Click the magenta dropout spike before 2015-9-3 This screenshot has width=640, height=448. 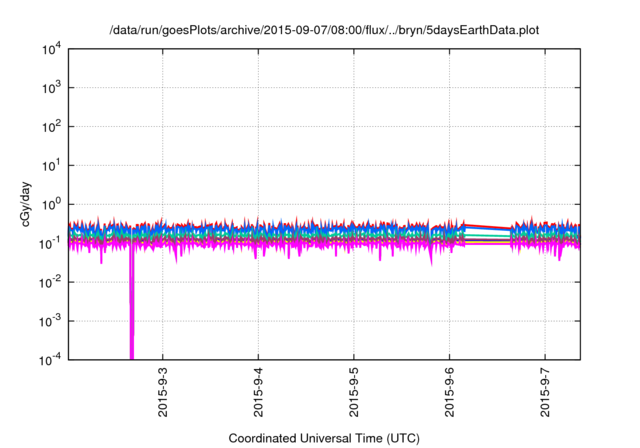pyautogui.click(x=132, y=302)
